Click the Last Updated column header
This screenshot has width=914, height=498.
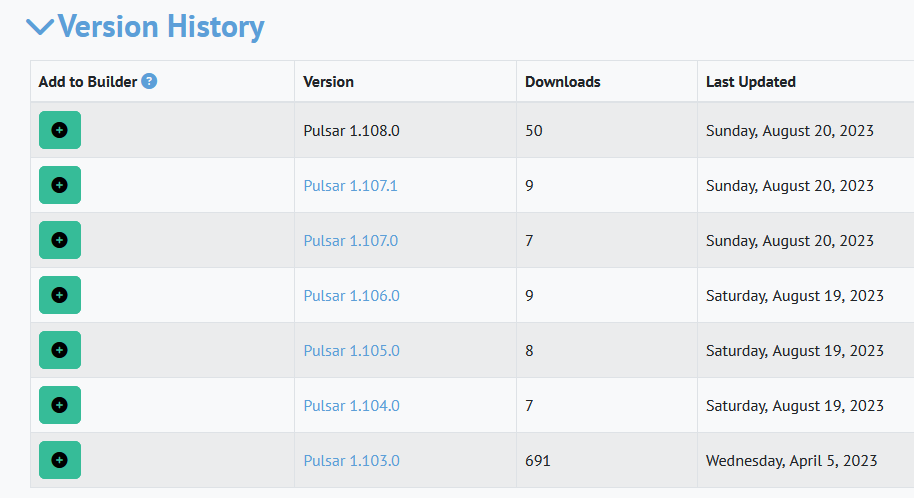point(750,82)
